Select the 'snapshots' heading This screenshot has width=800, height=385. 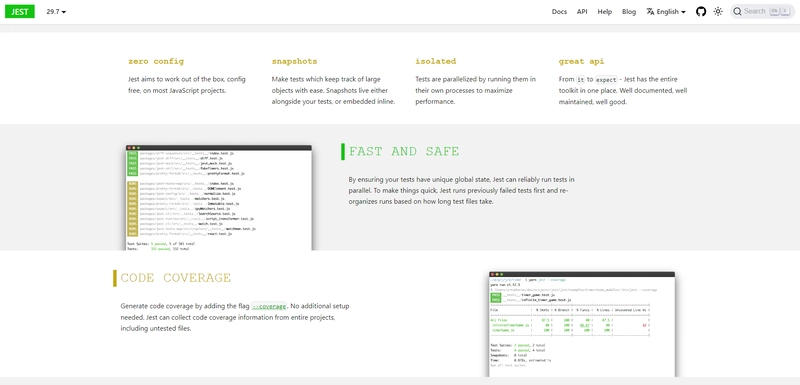tap(294, 61)
